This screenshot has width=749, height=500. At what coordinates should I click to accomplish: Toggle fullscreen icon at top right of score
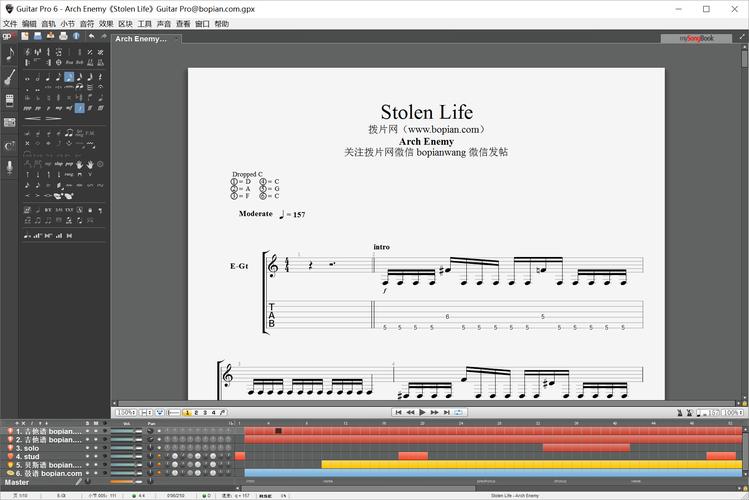742,36
